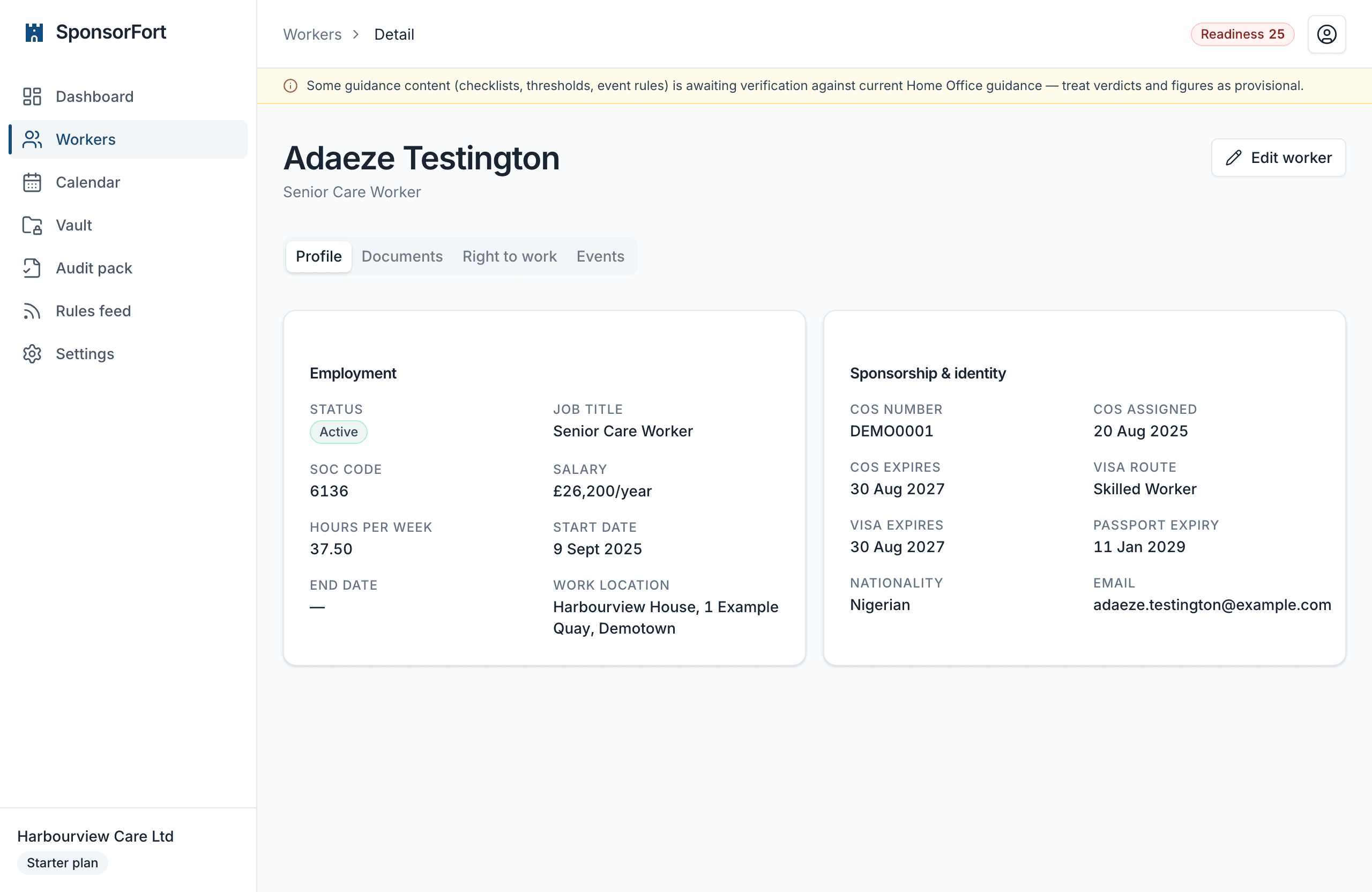Click the pencil icon on Edit worker
Viewport: 1372px width, 892px height.
[1233, 158]
